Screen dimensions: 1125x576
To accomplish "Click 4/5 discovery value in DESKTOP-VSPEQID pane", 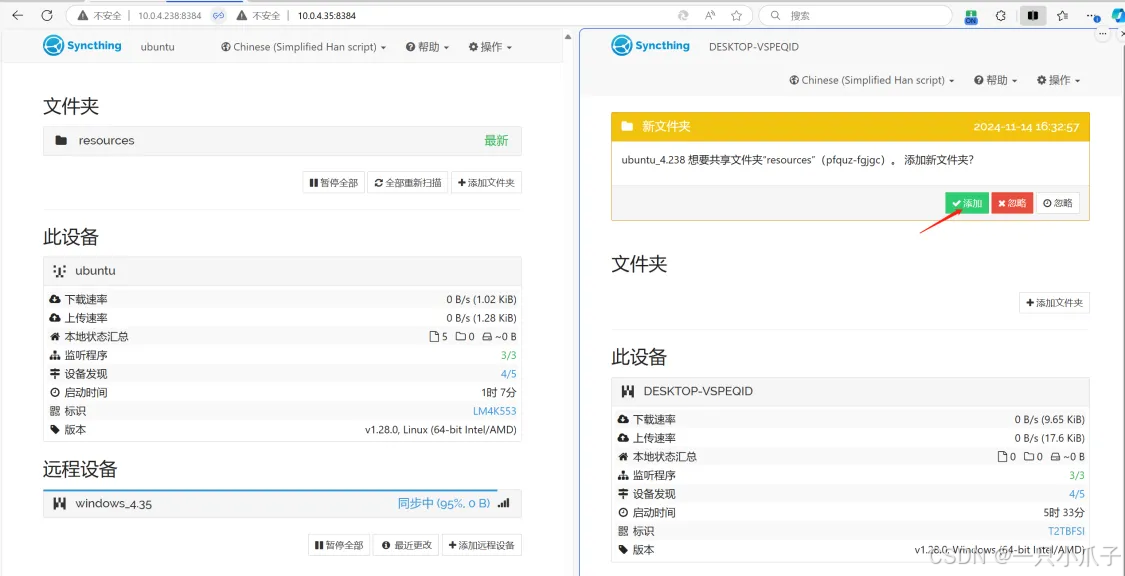I will (1077, 494).
